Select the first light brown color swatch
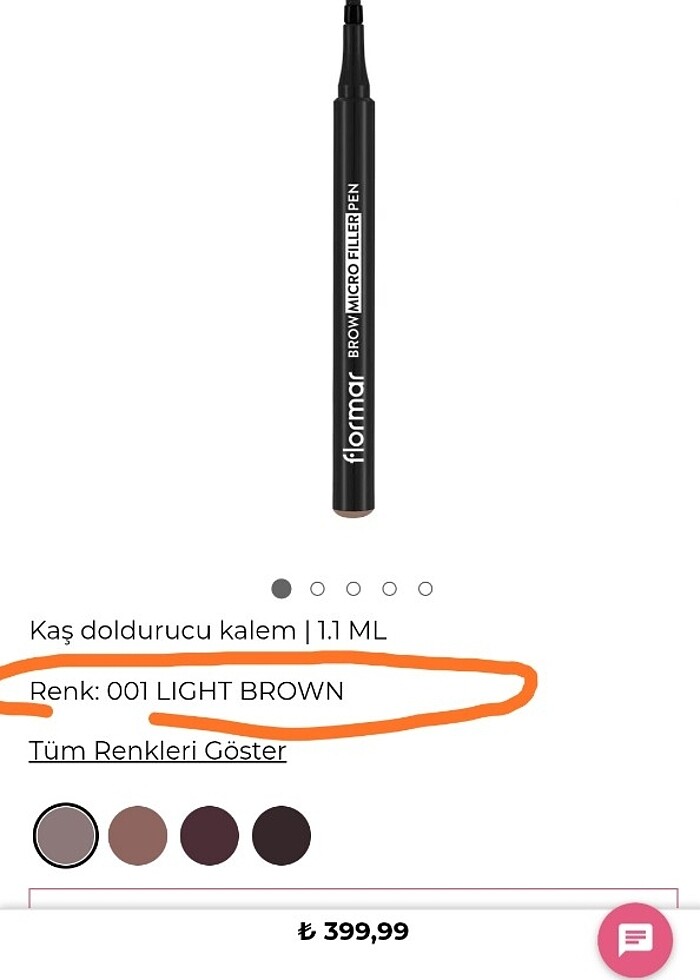This screenshot has height=980, width=700. tap(66, 835)
